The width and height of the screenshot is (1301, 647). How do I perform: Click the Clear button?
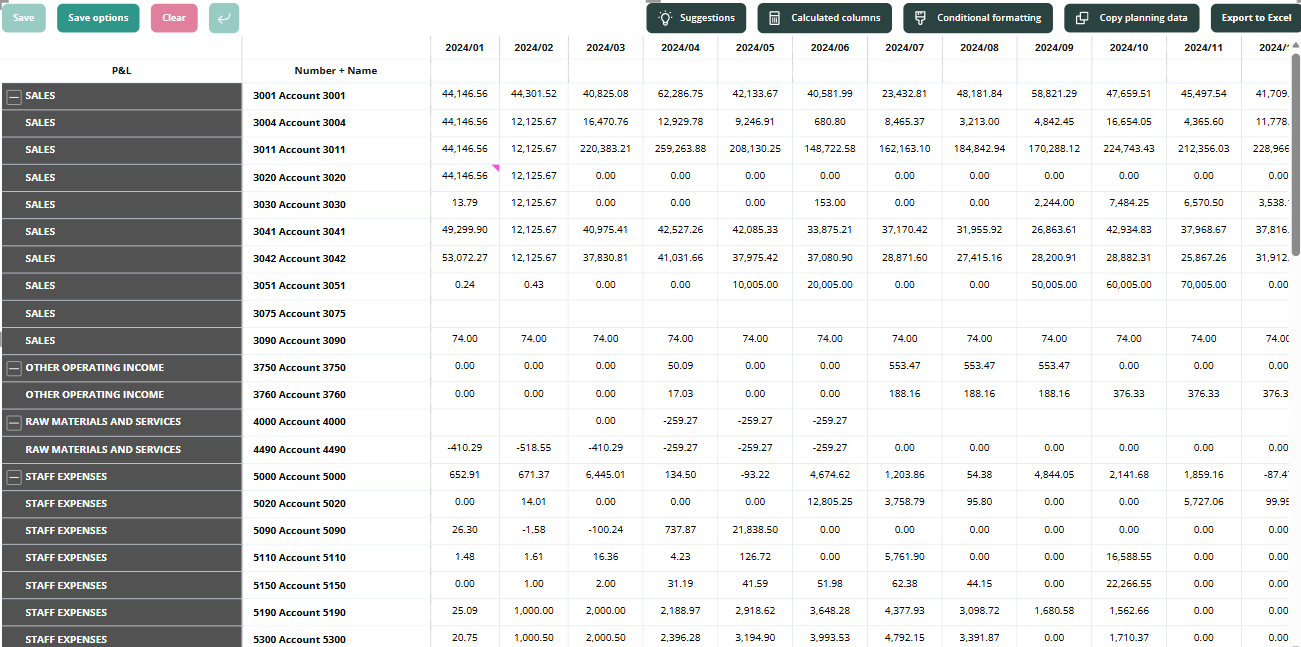coord(174,18)
